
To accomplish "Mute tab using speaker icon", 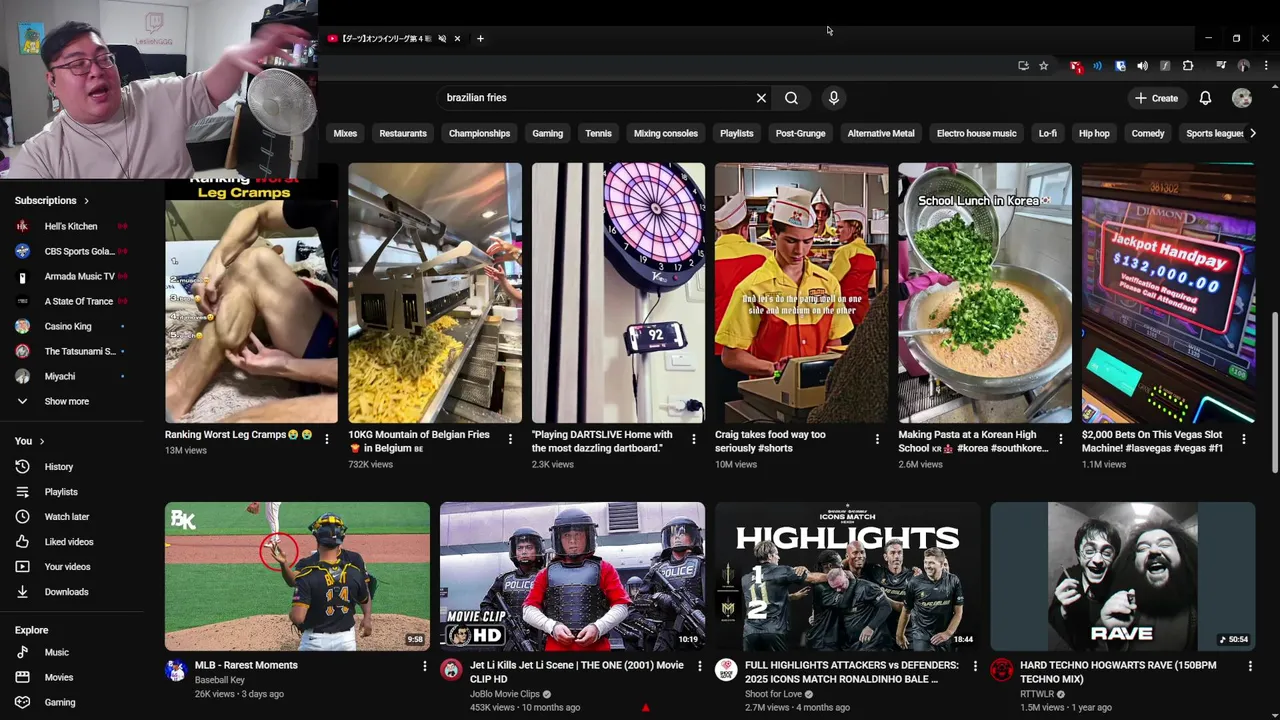I will coord(442,39).
